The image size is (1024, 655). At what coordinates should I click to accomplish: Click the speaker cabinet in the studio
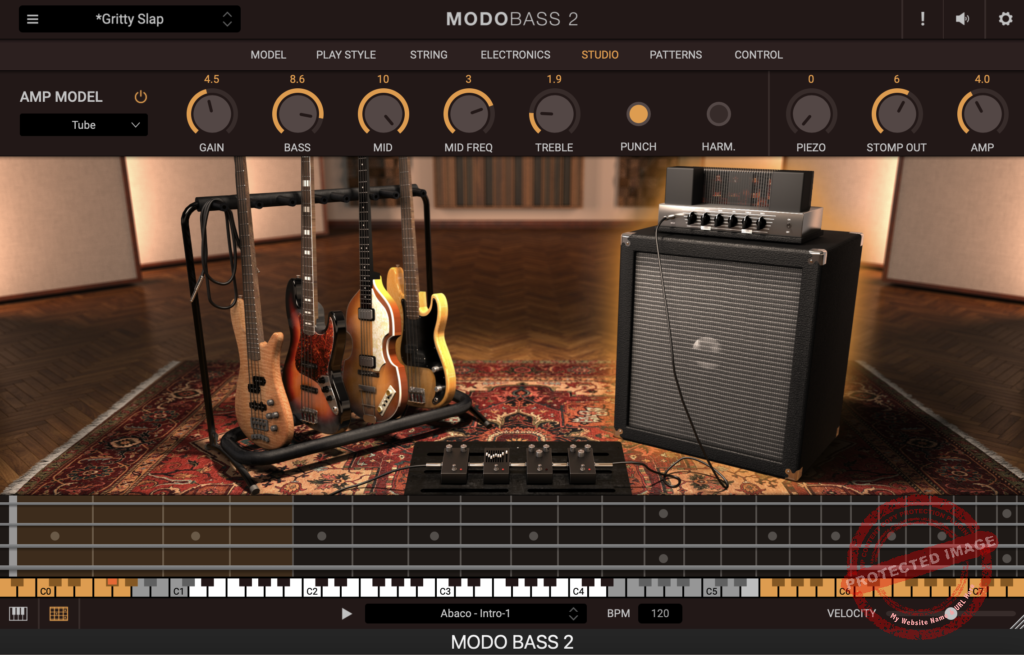coord(738,353)
